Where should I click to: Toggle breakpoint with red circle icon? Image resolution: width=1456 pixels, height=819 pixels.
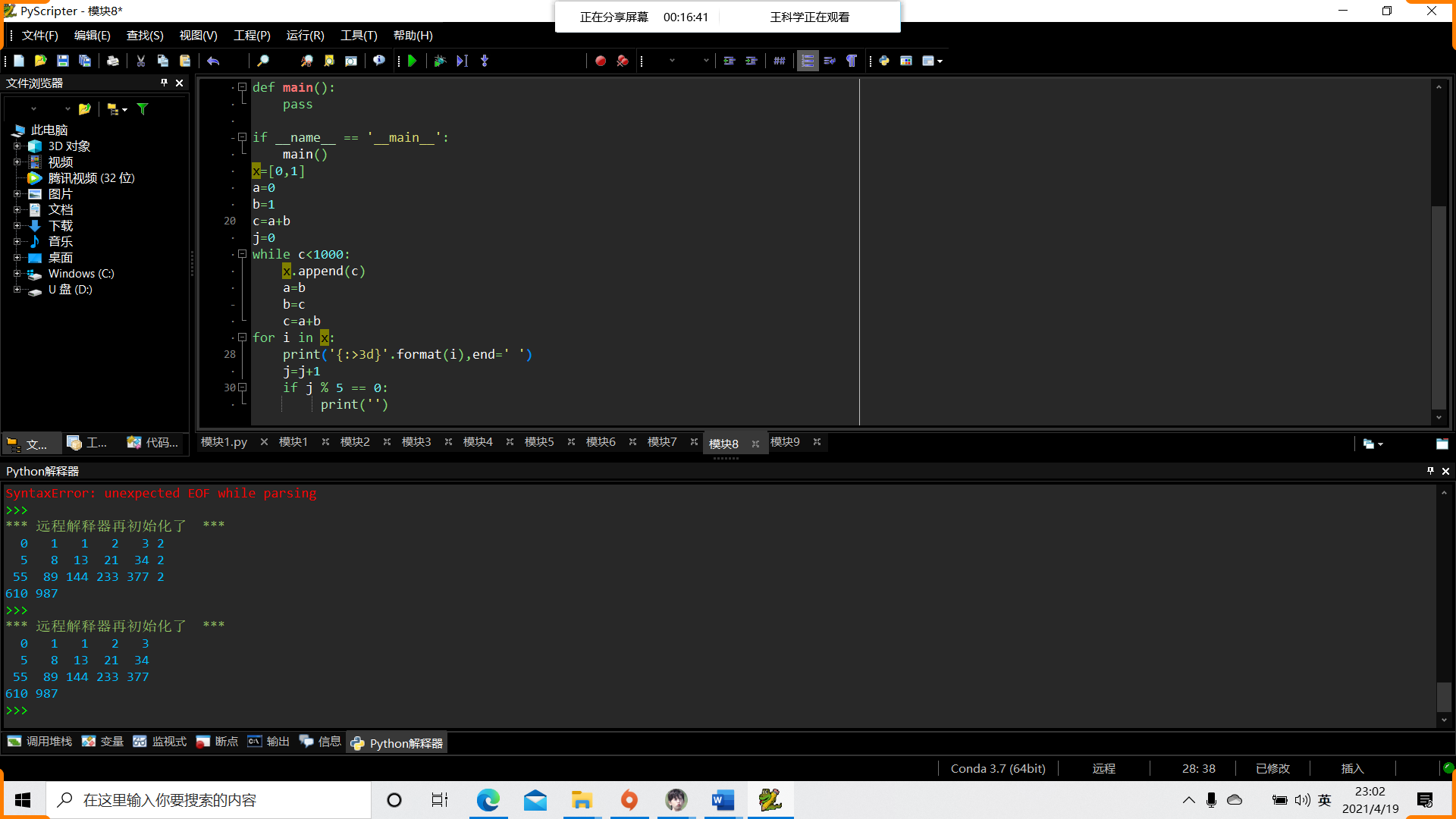pos(600,61)
